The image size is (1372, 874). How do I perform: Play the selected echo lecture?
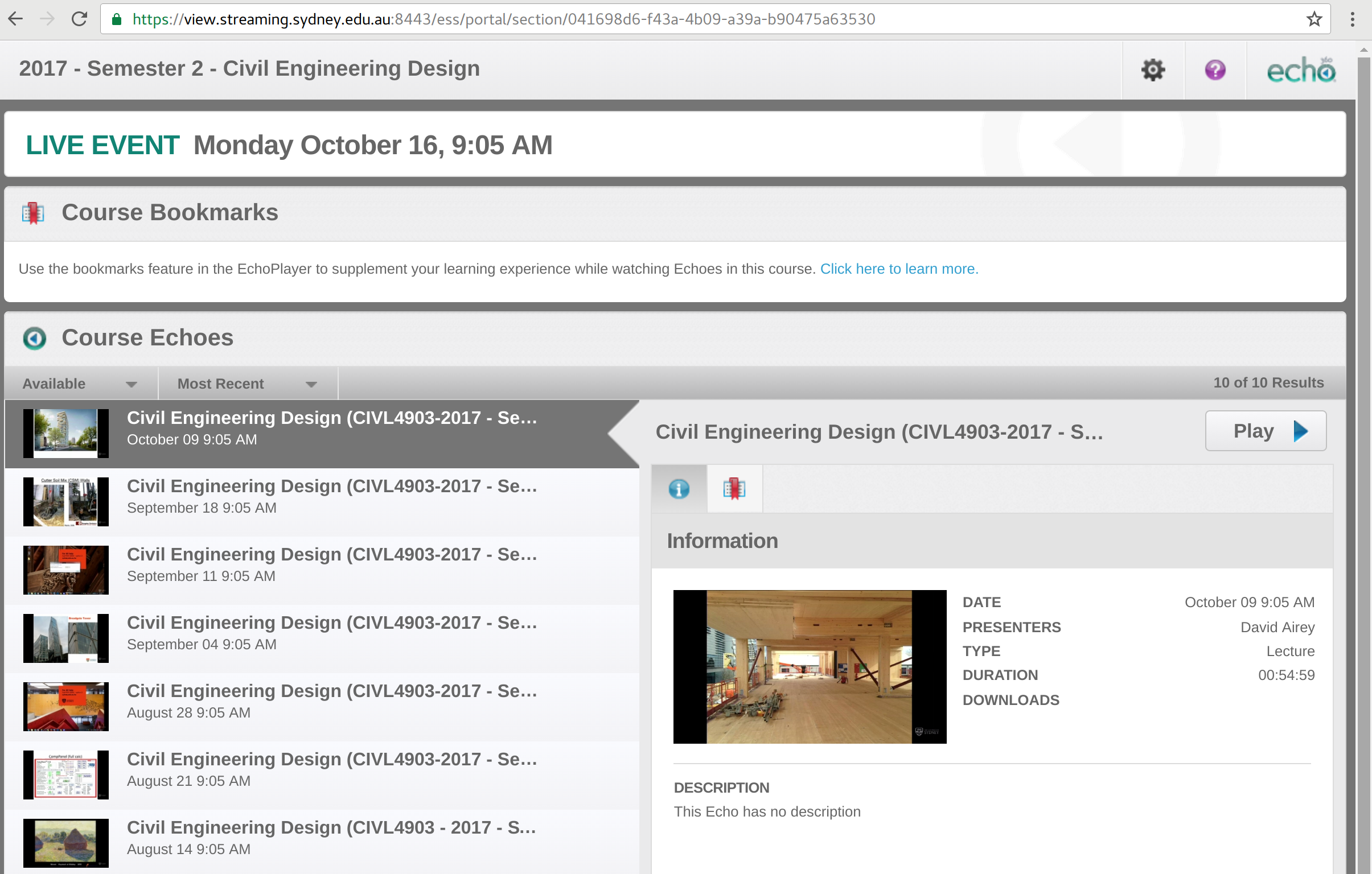click(x=1265, y=431)
